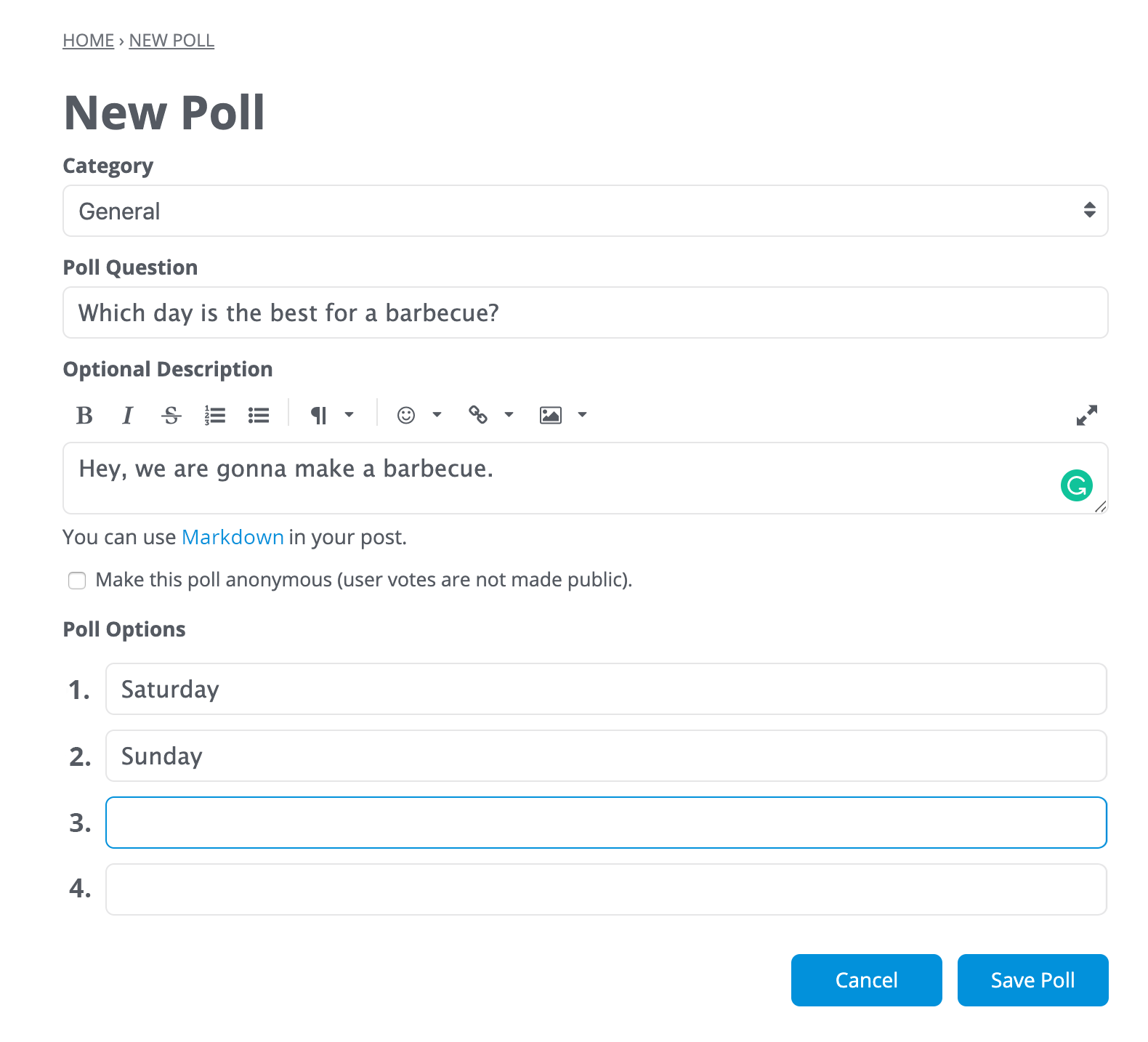Enable the anonymous poll checkbox
This screenshot has height=1042, width=1148.
76,581
